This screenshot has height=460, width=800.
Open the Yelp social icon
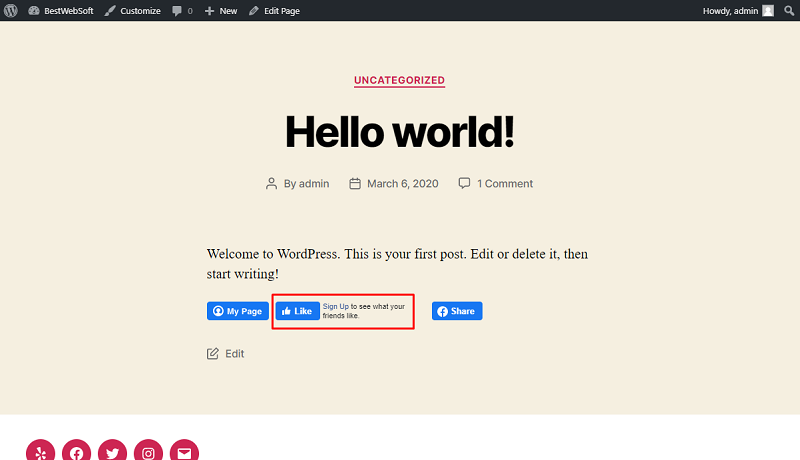(40, 451)
